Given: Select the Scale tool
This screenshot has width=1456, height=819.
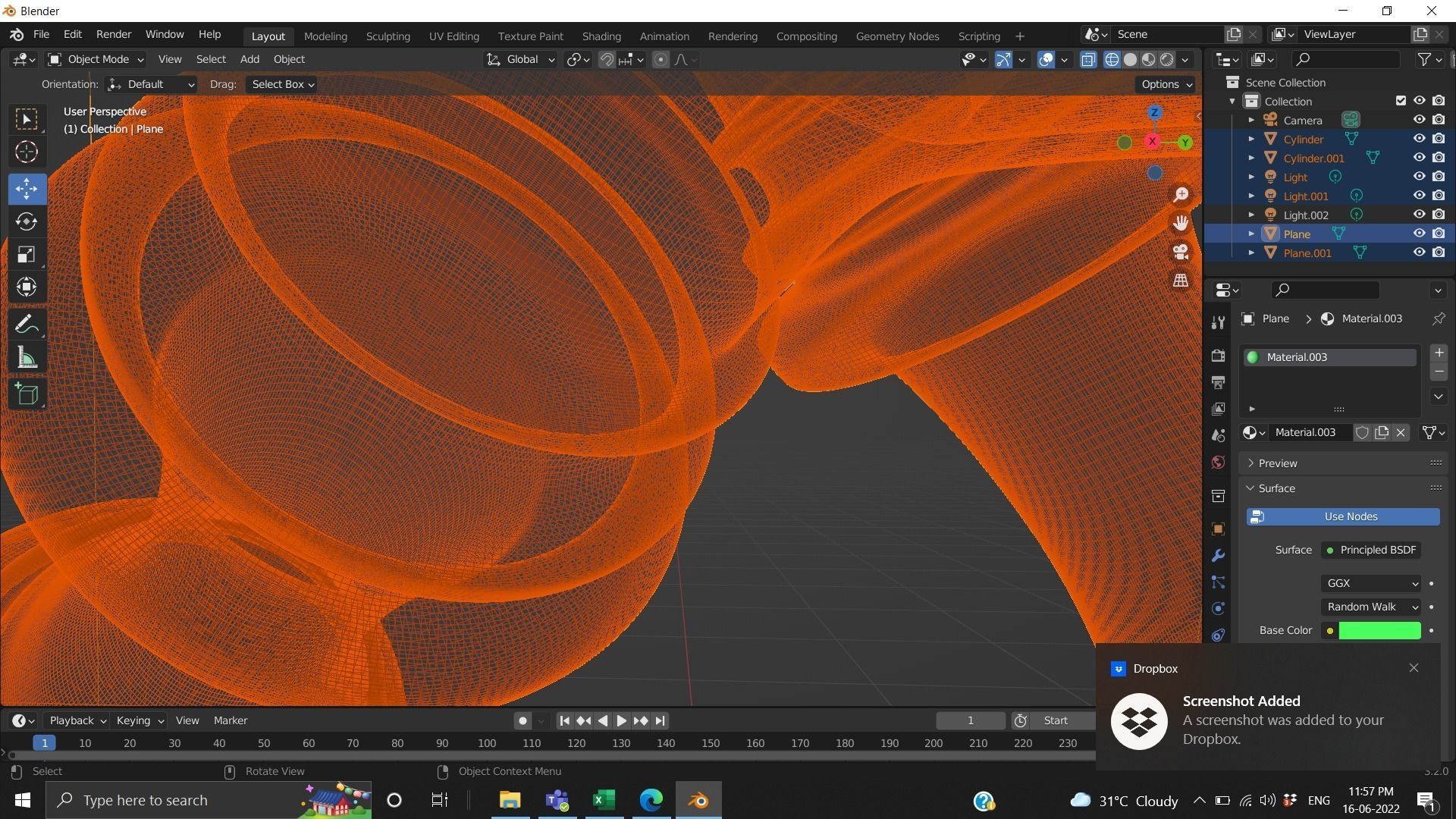Looking at the screenshot, I should pos(27,255).
